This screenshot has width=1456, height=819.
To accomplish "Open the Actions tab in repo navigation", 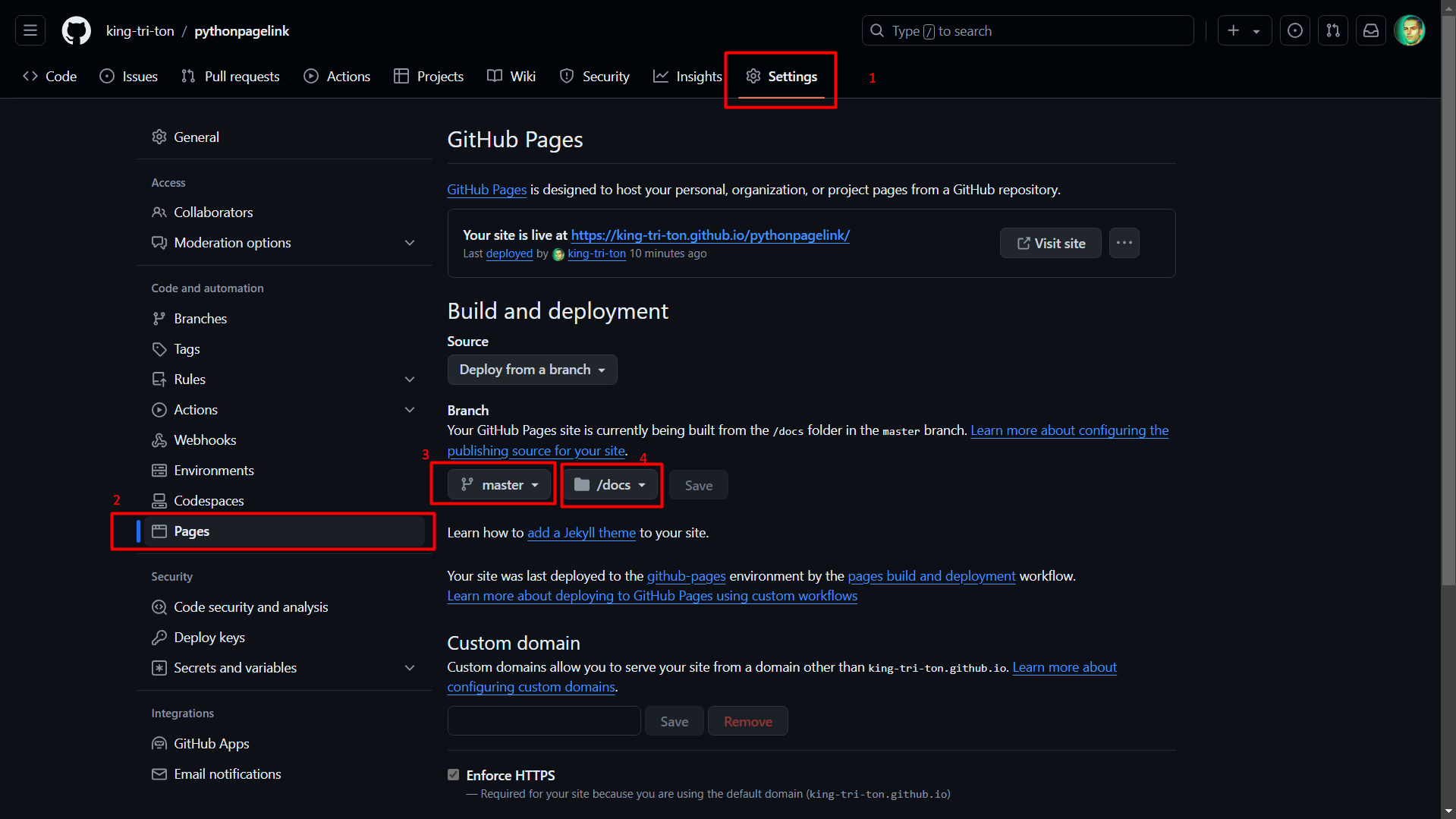I will pos(338,77).
